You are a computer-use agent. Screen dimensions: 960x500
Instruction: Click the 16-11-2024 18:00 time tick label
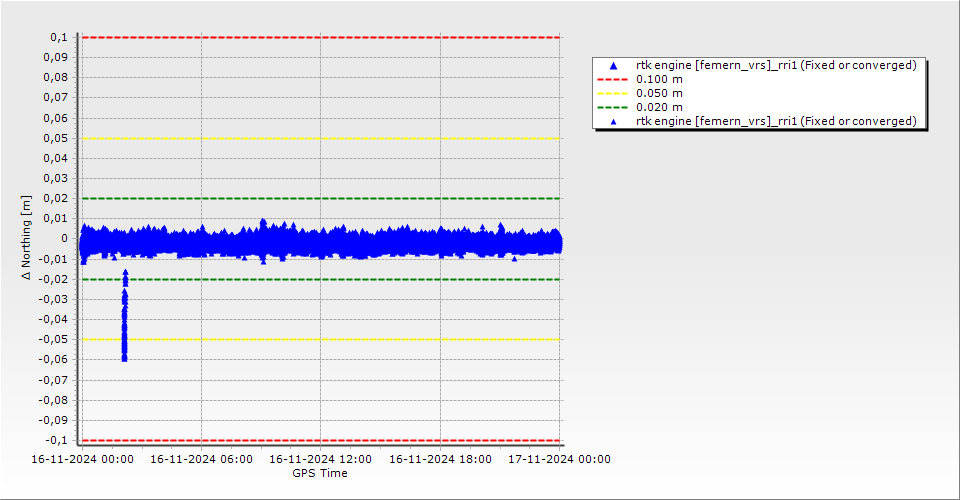pos(440,460)
